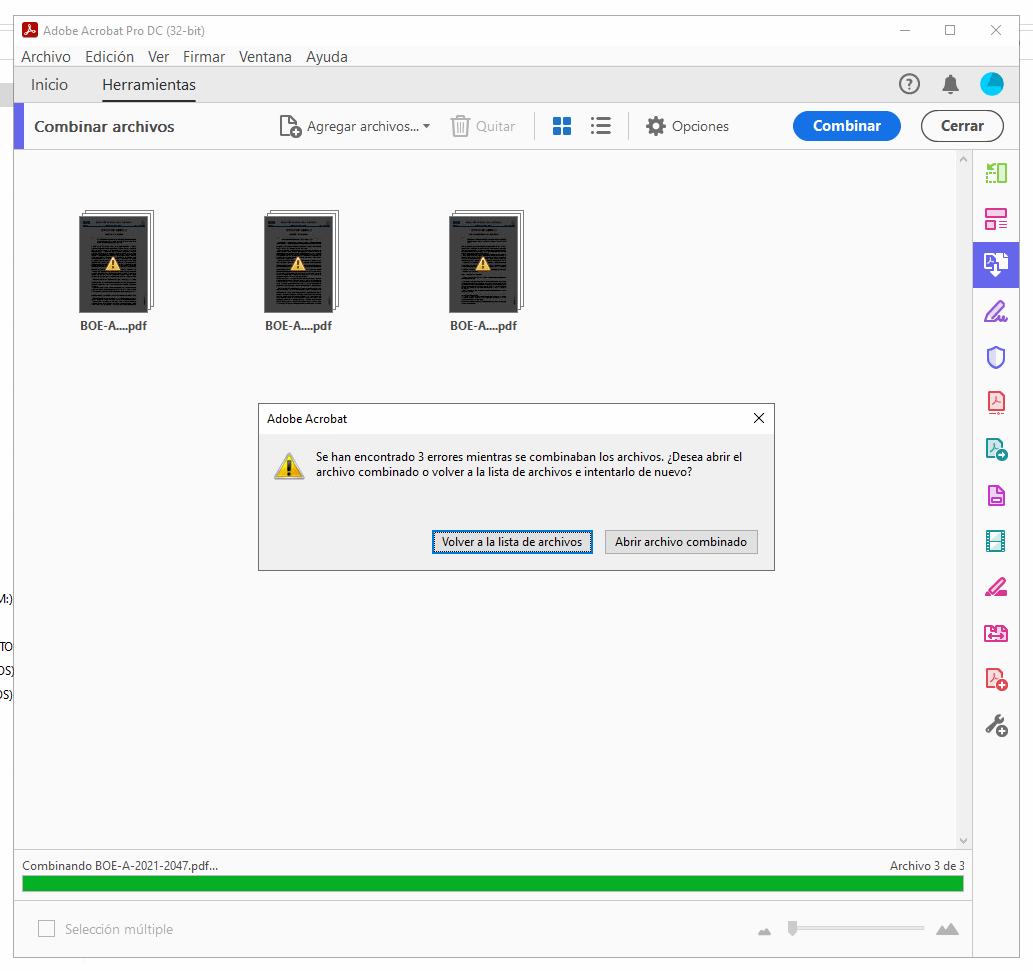Enable Selección múltiple checkbox
Image resolution: width=1033 pixels, height=971 pixels.
[46, 928]
